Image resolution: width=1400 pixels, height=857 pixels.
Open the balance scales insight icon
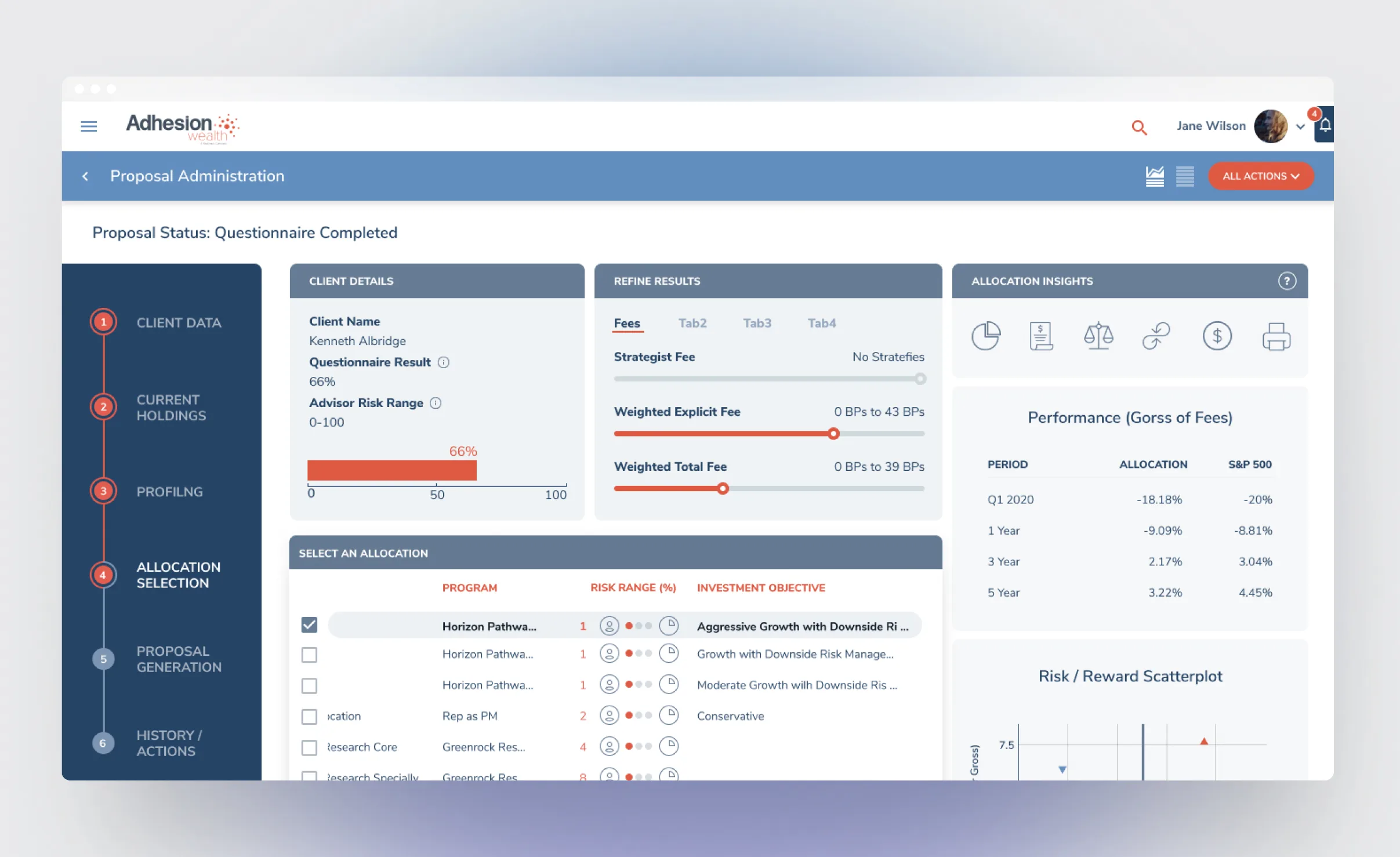(1098, 336)
